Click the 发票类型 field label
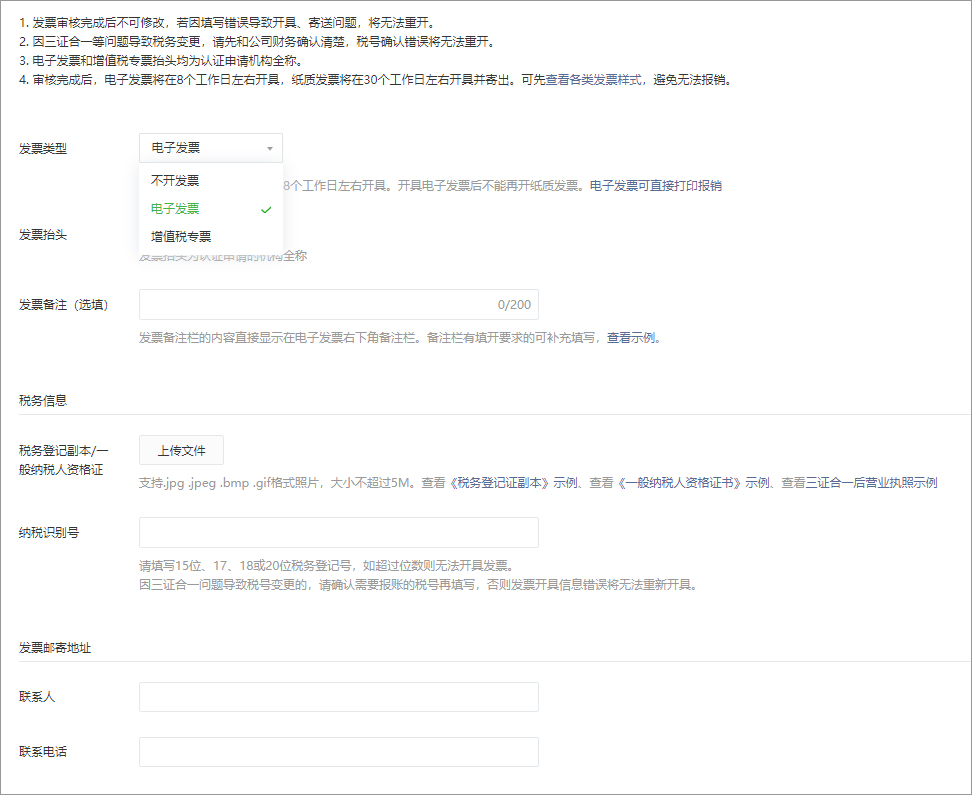Screen dimensions: 972x795 (43, 149)
